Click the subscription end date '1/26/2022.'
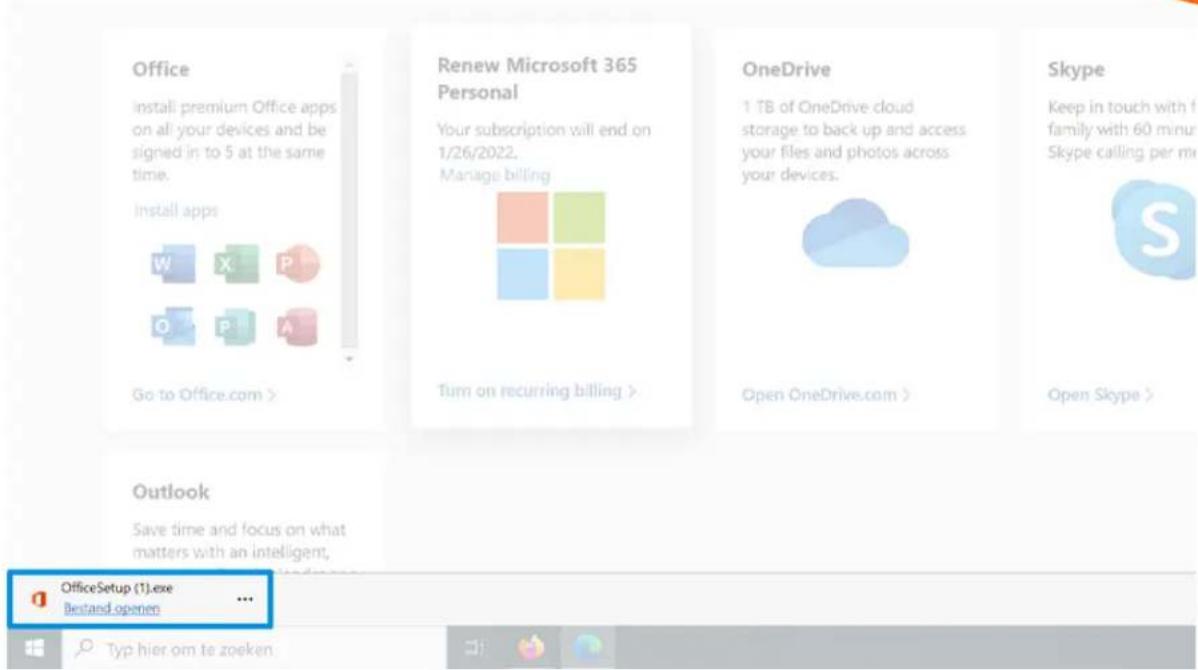Image resolution: width=1198 pixels, height=670 pixels. tap(477, 153)
